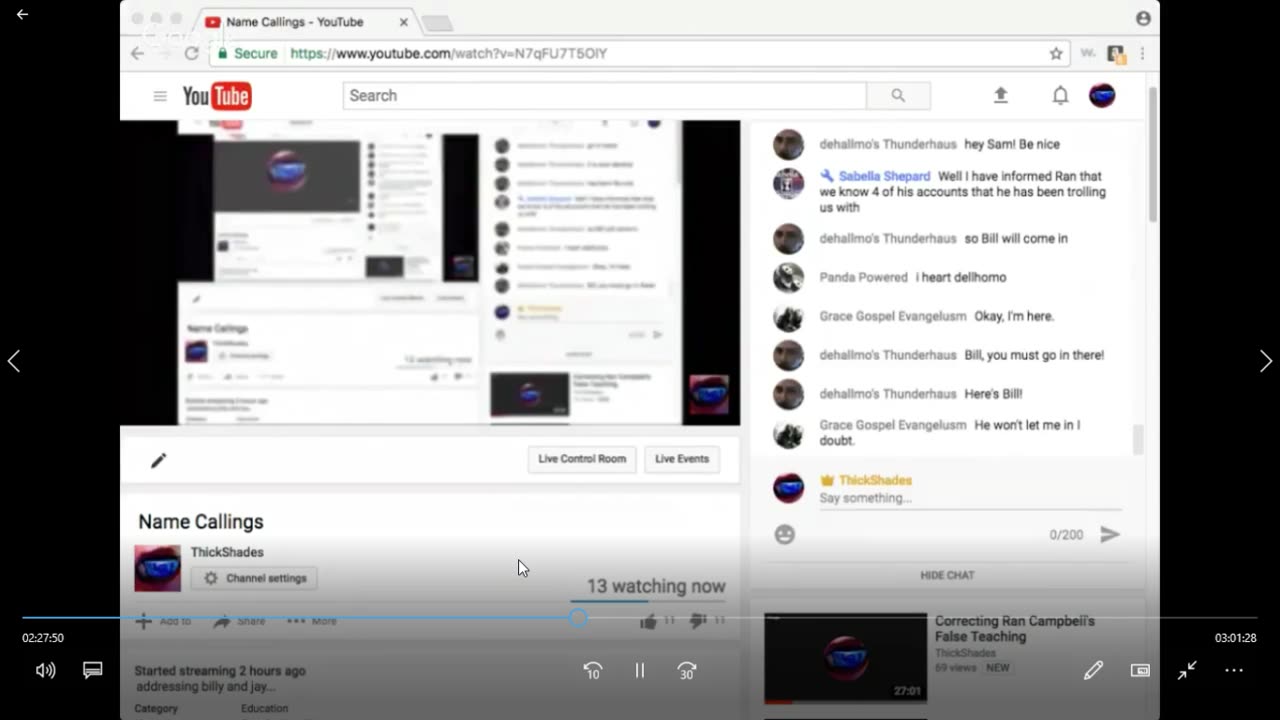Open the YouTube hamburger guide menu

[160, 96]
